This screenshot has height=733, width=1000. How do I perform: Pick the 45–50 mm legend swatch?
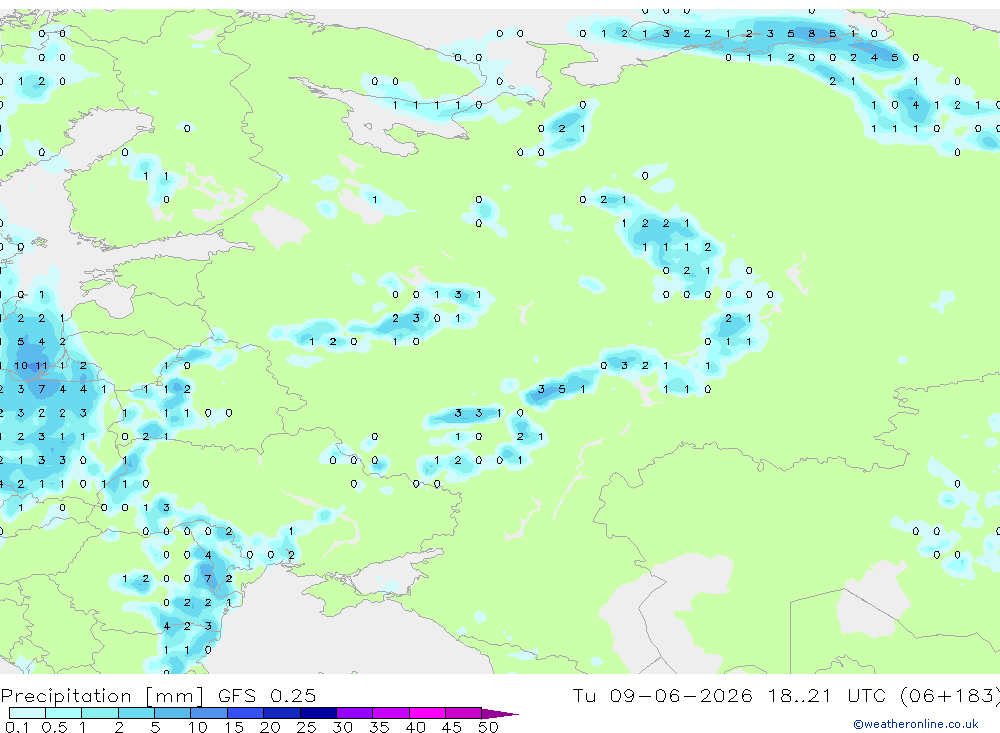tap(463, 713)
